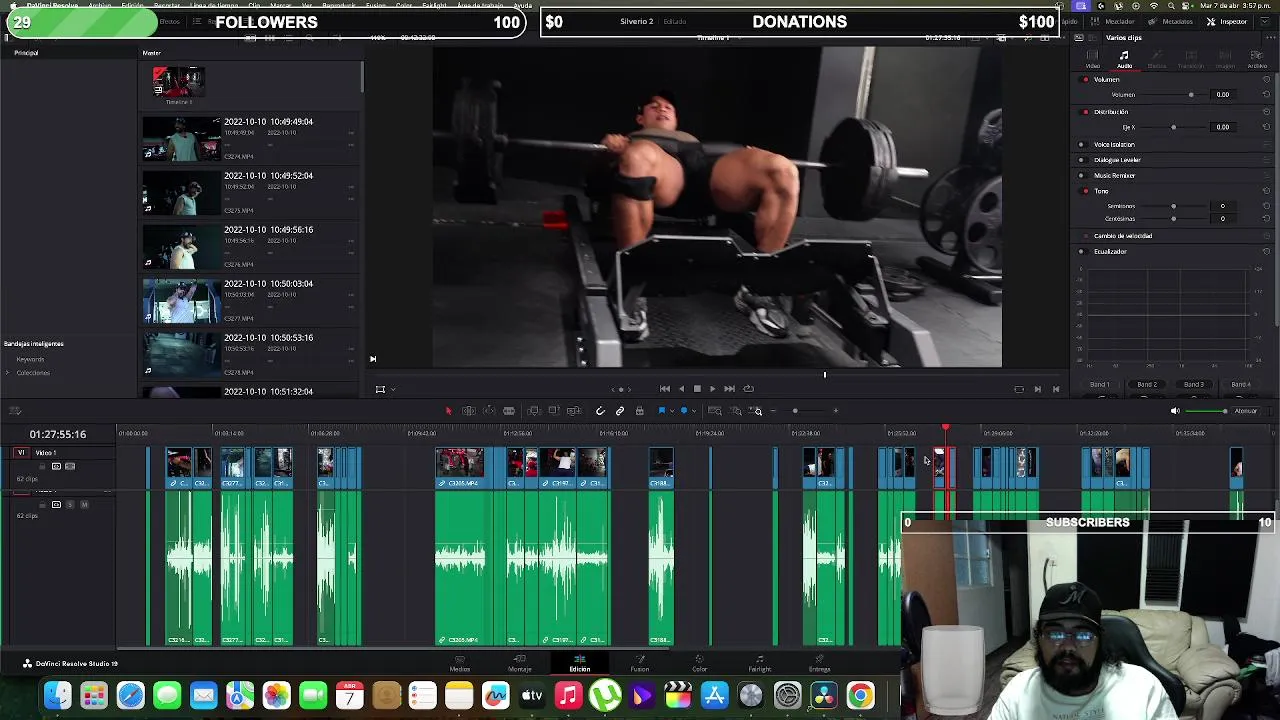Toggle the chain linked selection icon
Viewport: 1280px width, 720px height.
tap(620, 411)
